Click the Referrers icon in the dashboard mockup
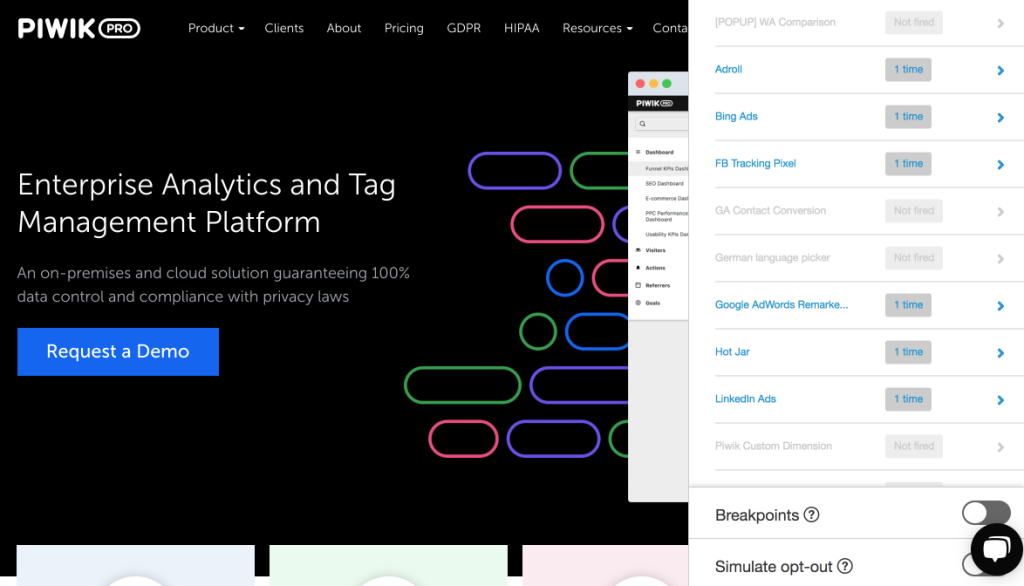This screenshot has width=1024, height=586. coord(638,285)
